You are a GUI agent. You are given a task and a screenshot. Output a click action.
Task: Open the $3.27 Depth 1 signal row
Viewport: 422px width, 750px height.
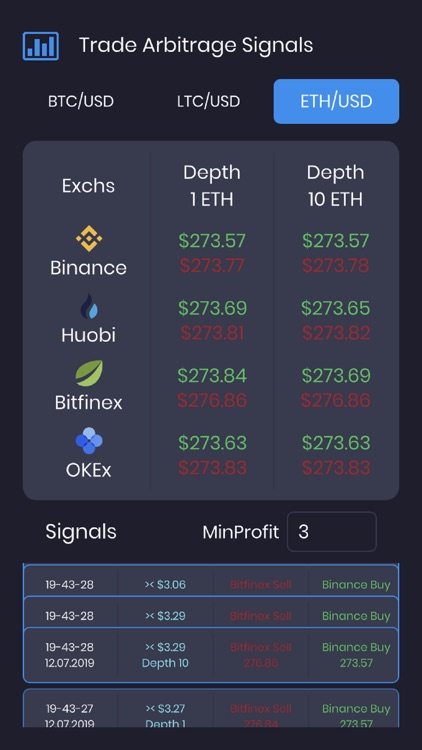(x=211, y=708)
